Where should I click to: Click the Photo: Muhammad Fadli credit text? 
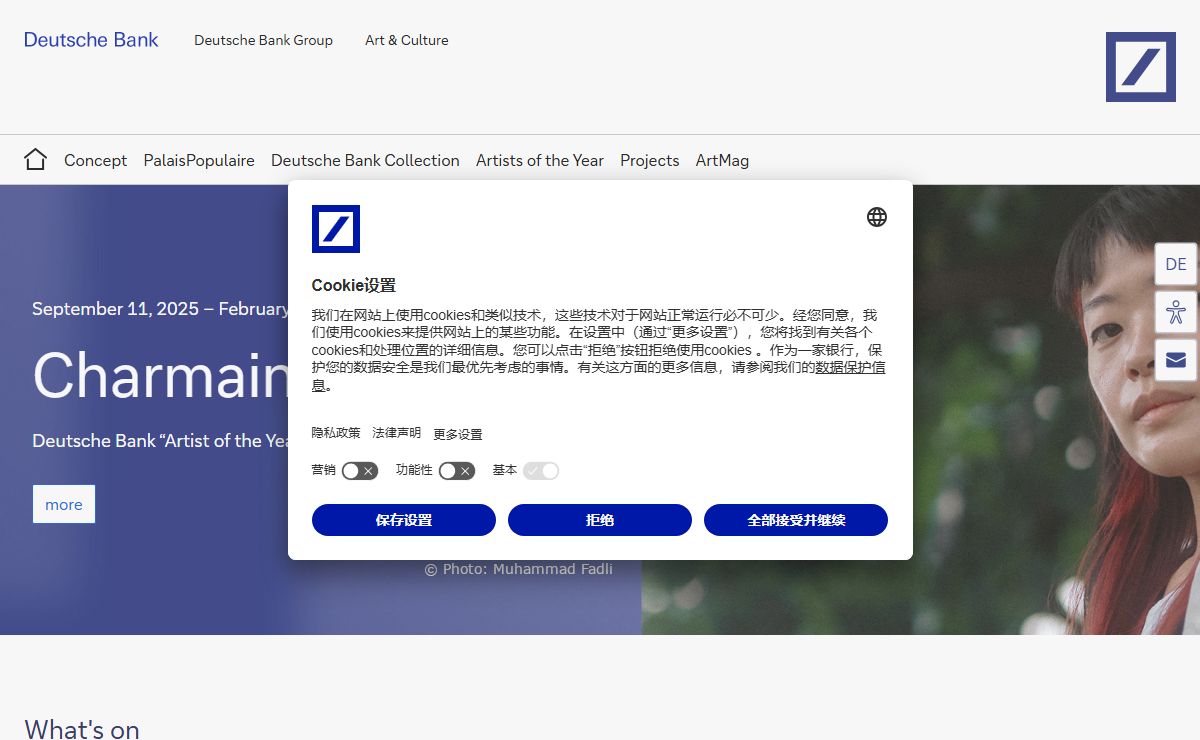tap(519, 569)
